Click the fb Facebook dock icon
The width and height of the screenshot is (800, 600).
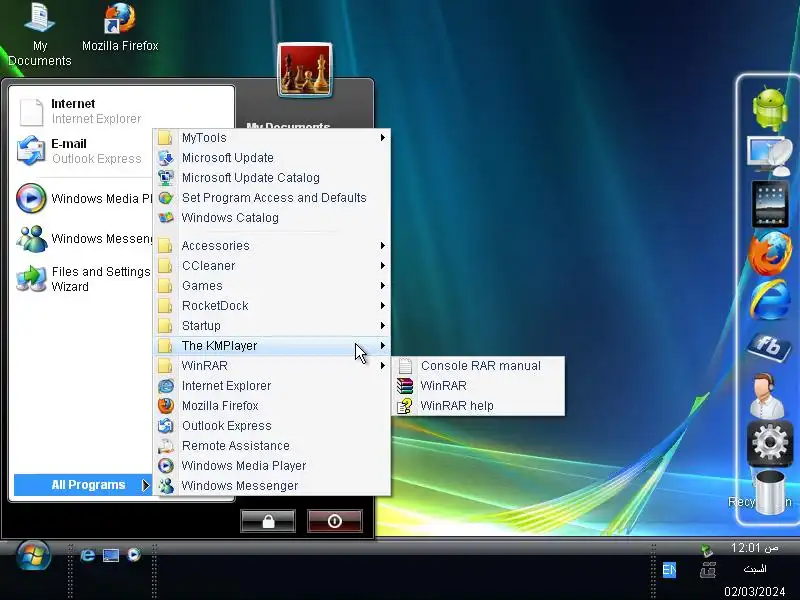pos(769,347)
